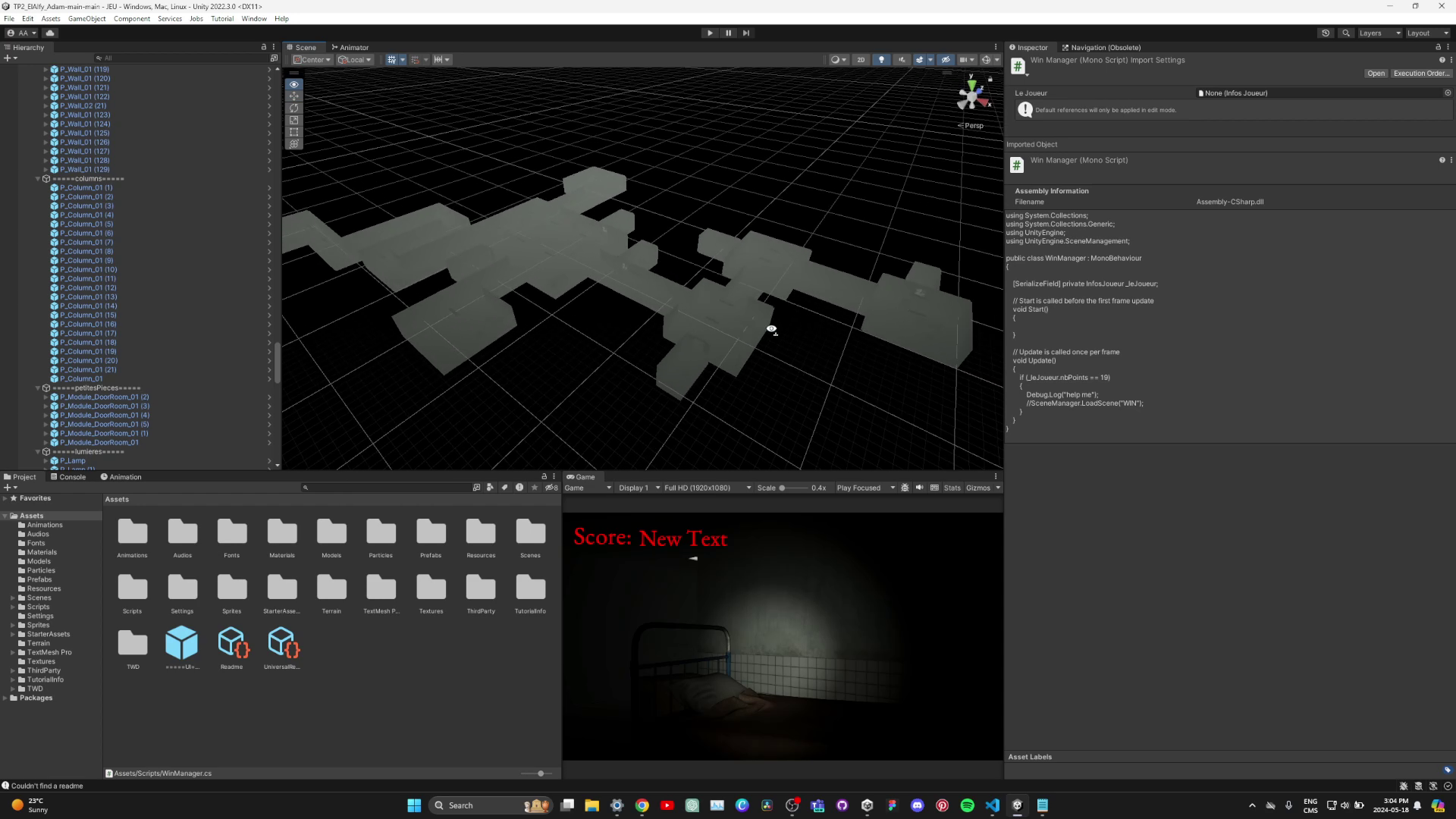Switch to the Console tab
The height and width of the screenshot is (819, 1456).
68,477
